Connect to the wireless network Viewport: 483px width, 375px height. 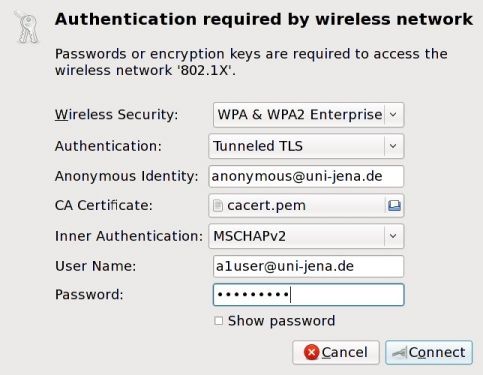tap(429, 352)
